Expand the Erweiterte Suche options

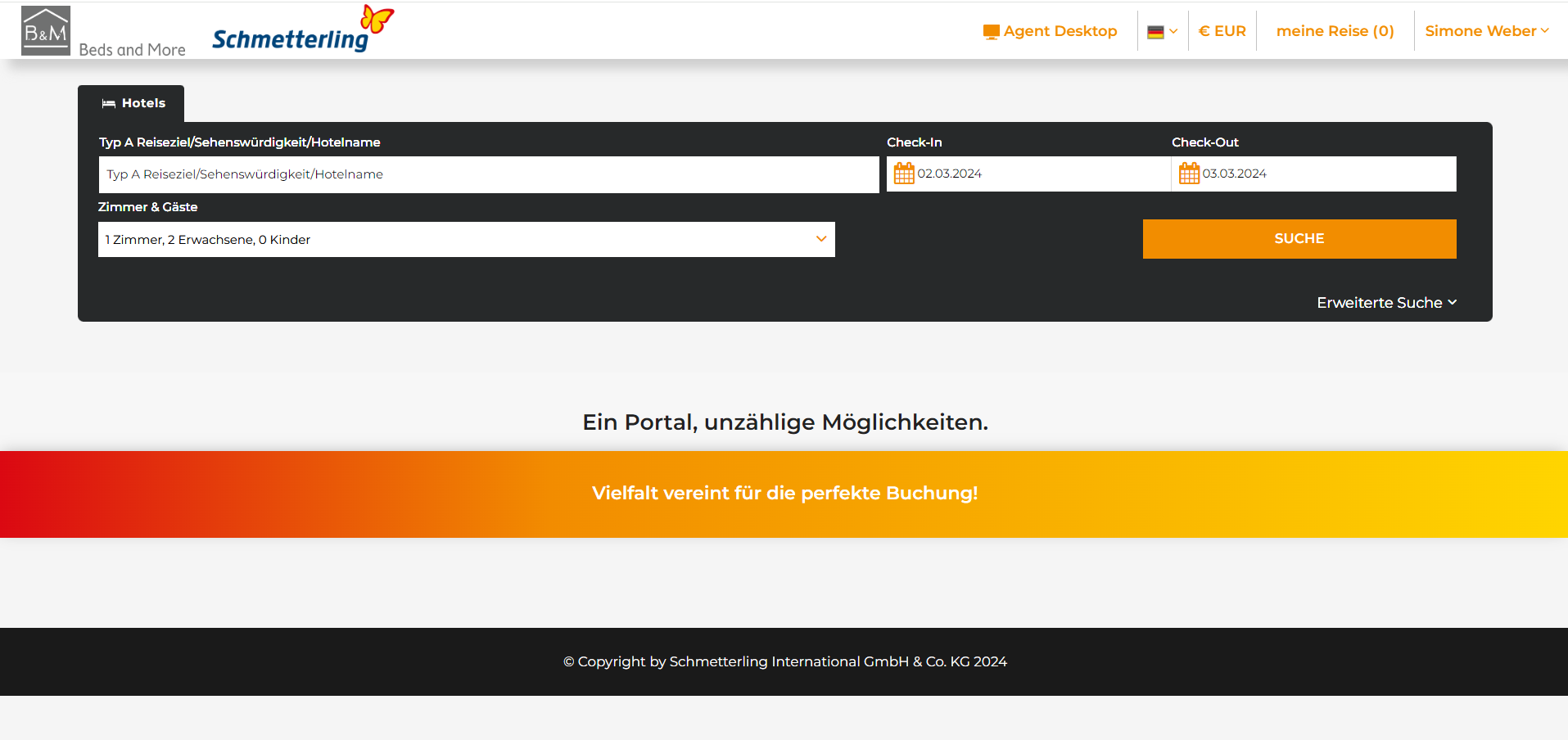coord(1386,303)
